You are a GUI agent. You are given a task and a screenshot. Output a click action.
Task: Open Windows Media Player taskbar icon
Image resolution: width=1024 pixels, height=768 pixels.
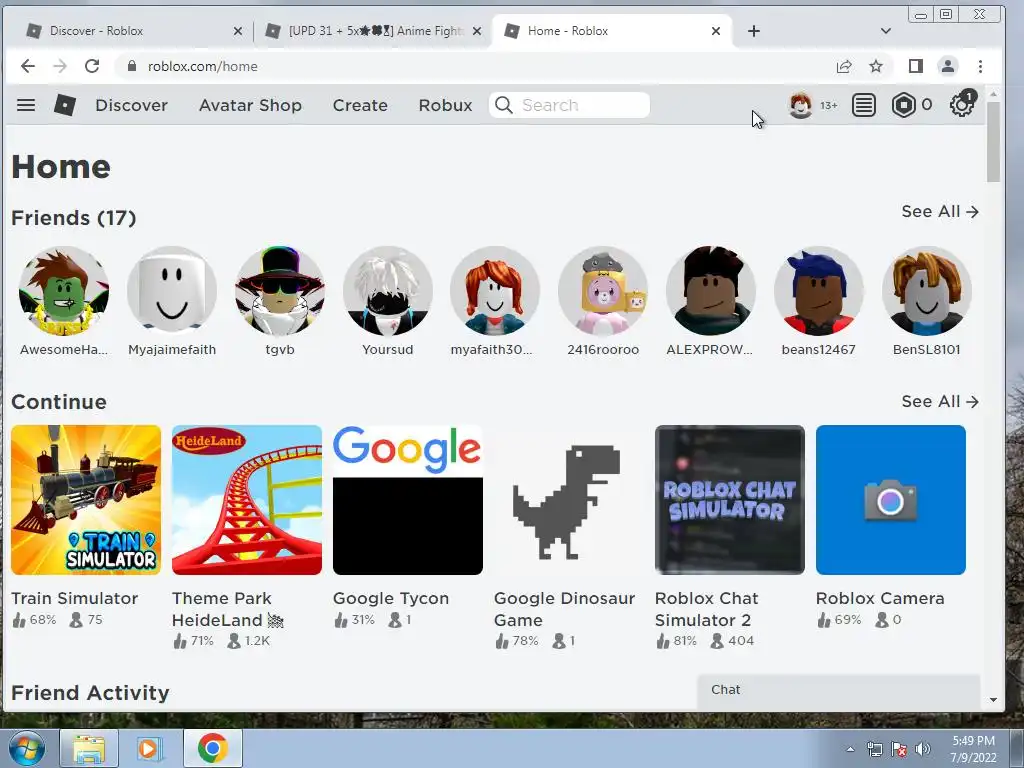[148, 748]
